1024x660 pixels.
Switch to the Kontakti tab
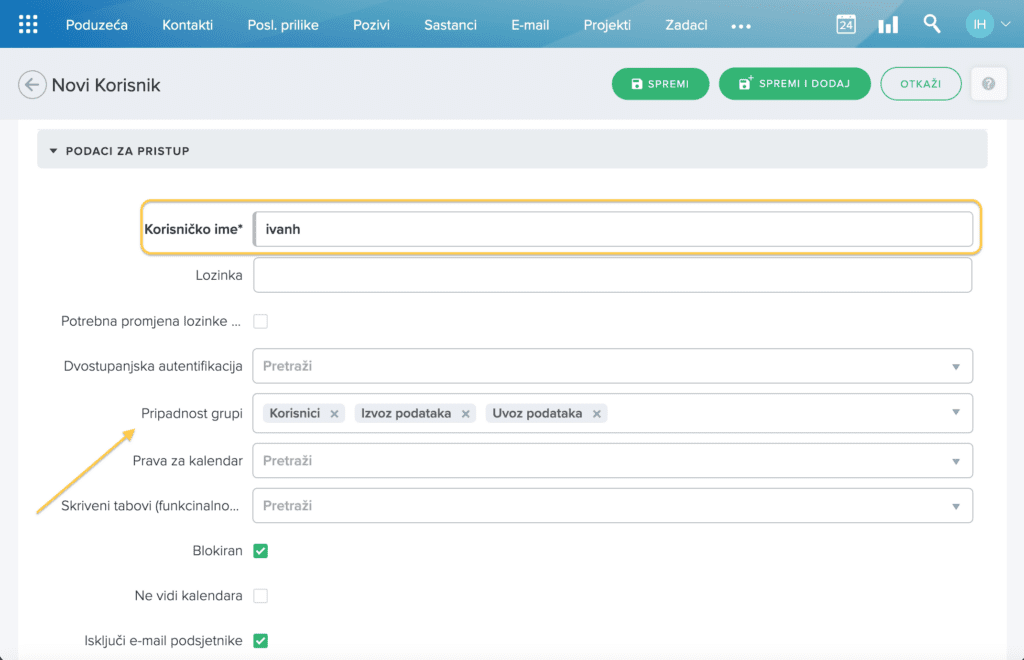[x=187, y=25]
